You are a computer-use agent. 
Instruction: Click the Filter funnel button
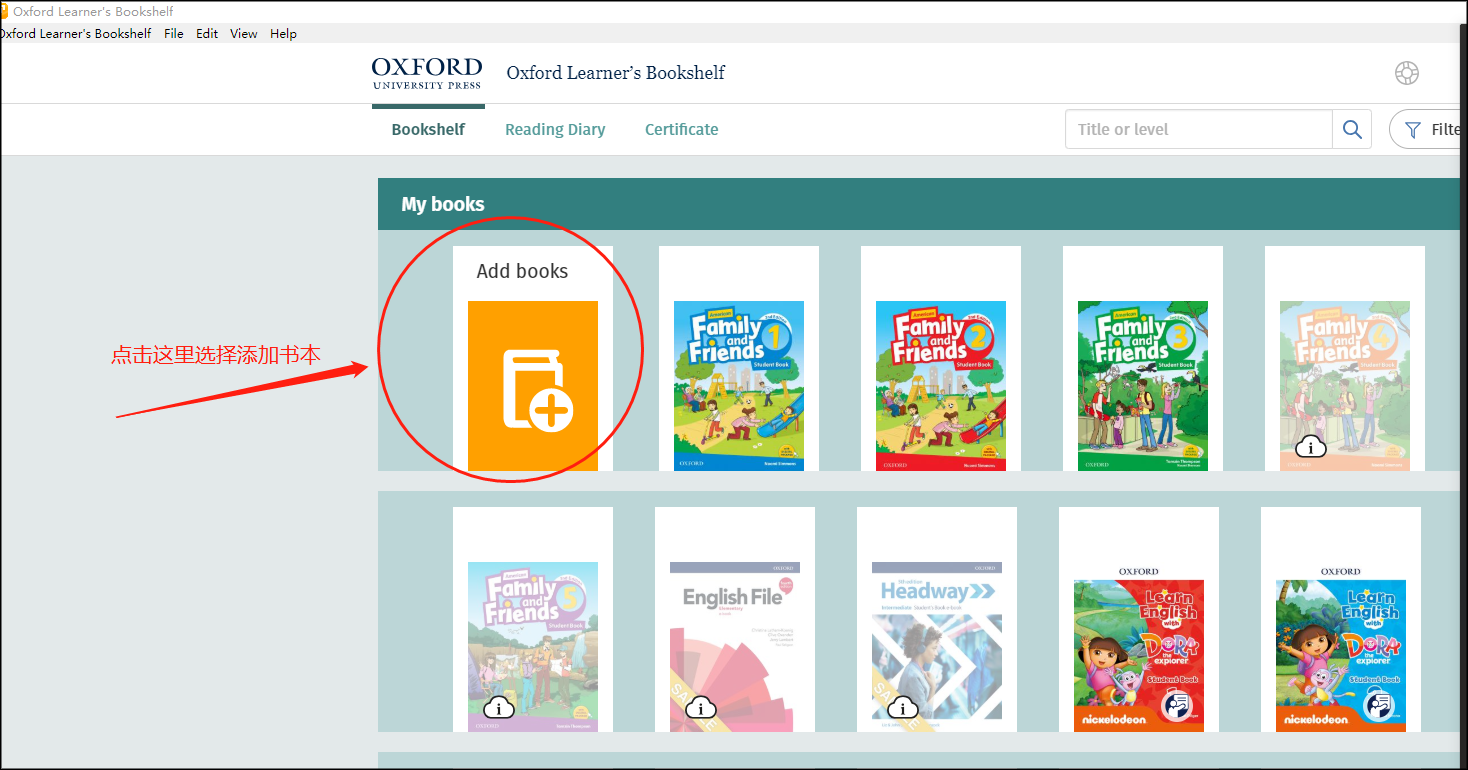click(1425, 129)
